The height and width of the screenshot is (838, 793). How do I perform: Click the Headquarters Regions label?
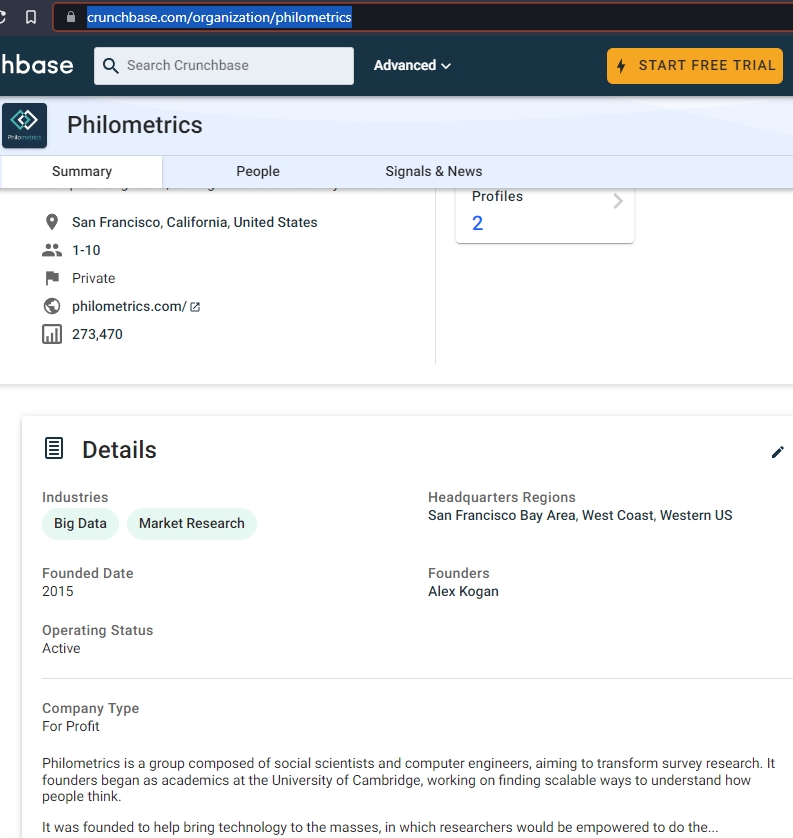coord(502,498)
